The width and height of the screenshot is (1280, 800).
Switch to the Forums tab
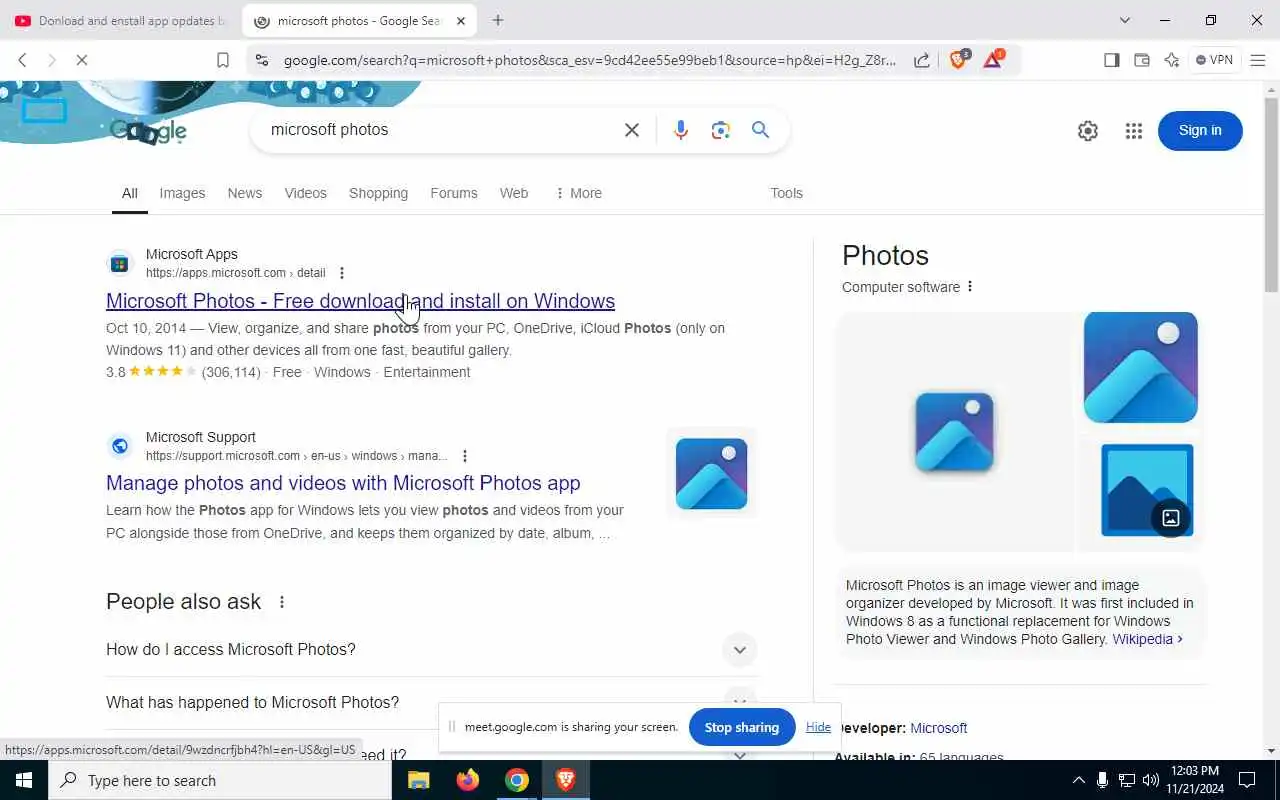pos(454,193)
